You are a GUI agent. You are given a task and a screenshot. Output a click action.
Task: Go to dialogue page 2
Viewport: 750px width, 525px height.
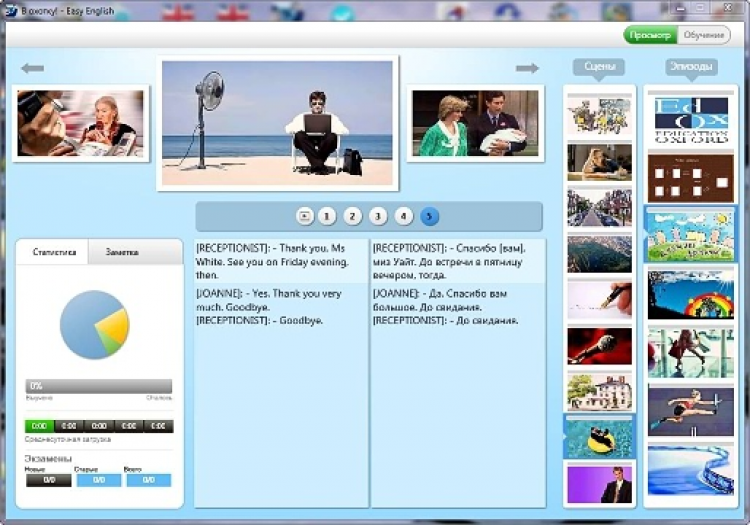click(x=353, y=216)
